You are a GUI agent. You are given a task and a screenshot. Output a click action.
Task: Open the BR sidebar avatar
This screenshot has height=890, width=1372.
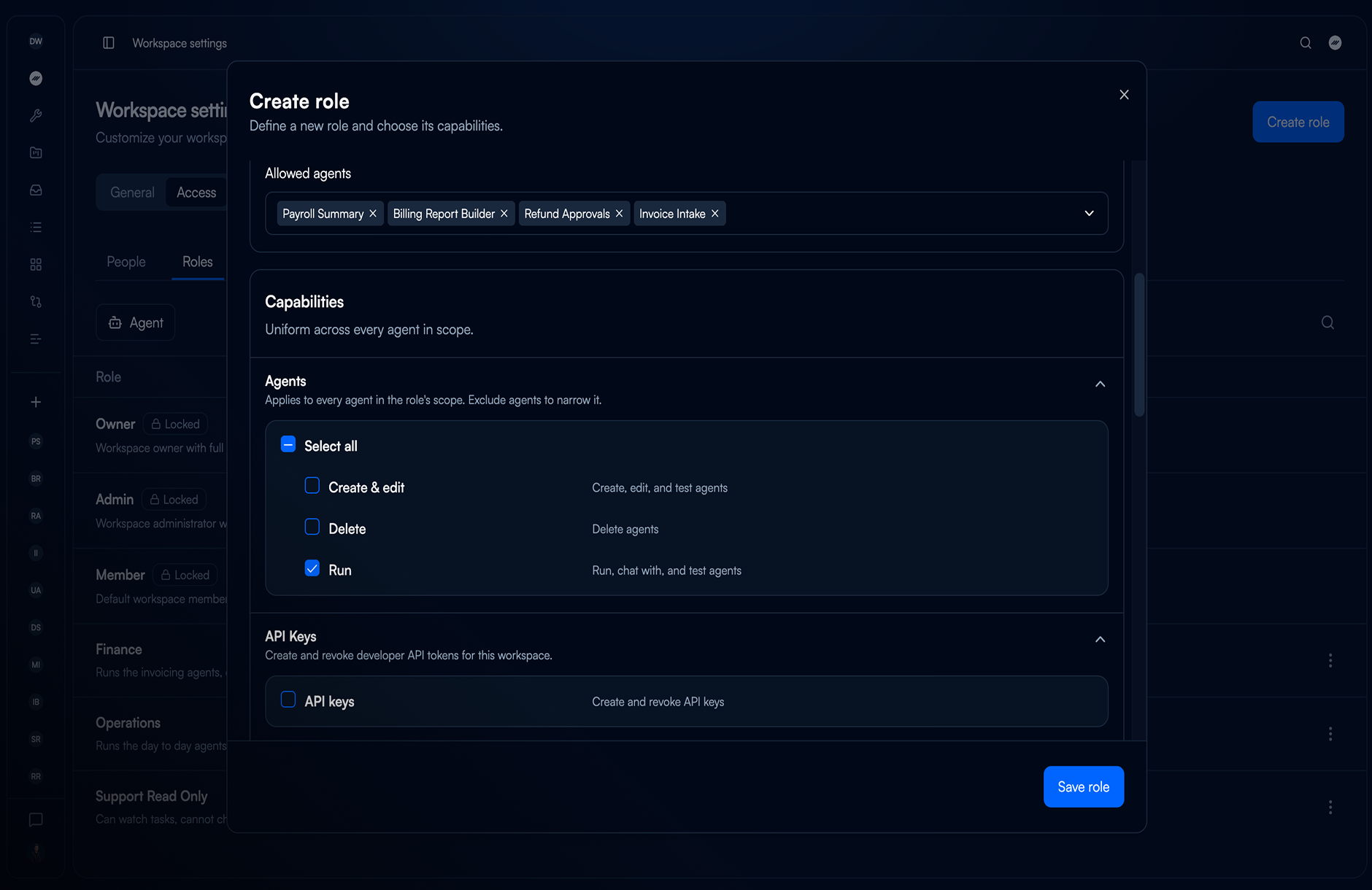(36, 479)
